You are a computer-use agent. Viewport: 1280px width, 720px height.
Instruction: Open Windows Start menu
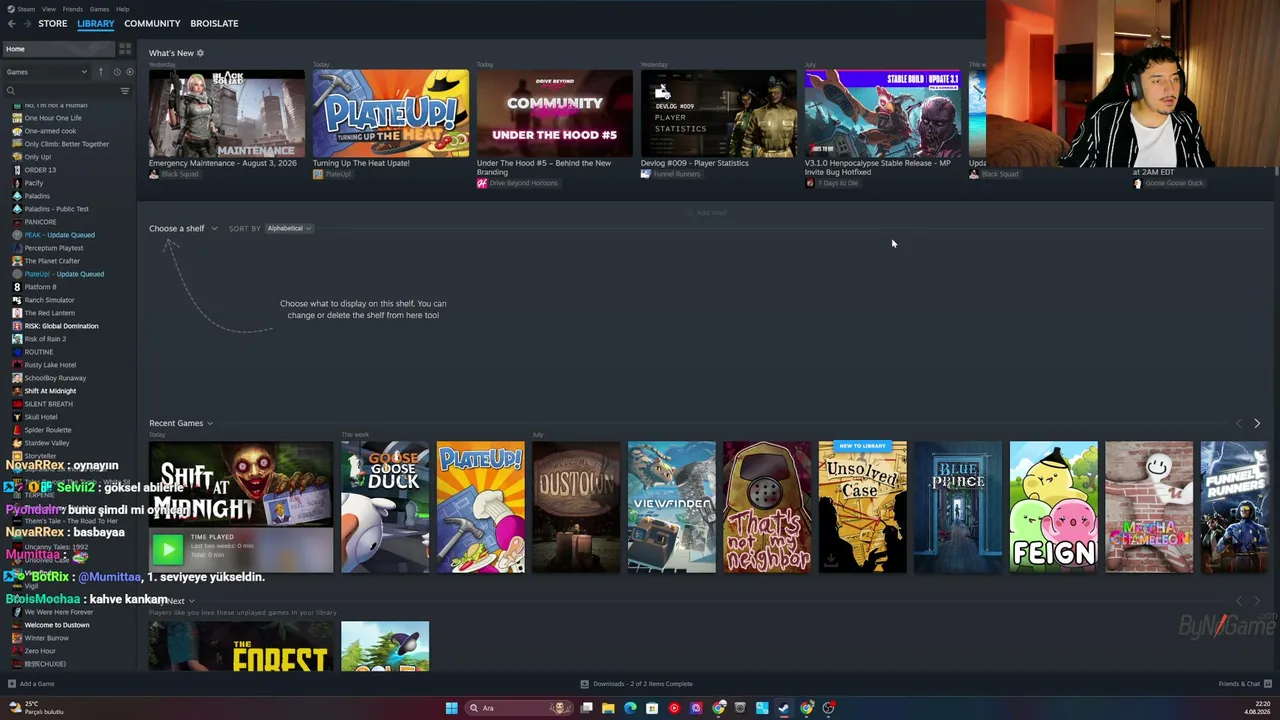(451, 708)
